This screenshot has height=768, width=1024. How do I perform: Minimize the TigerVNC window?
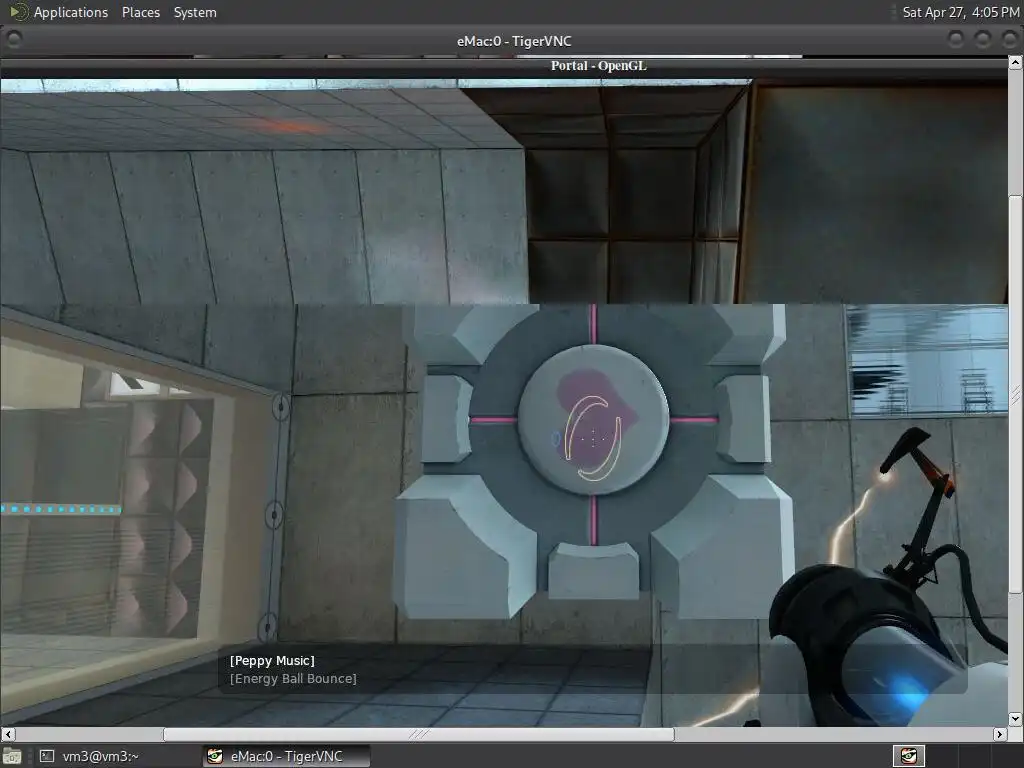pyautogui.click(x=955, y=40)
